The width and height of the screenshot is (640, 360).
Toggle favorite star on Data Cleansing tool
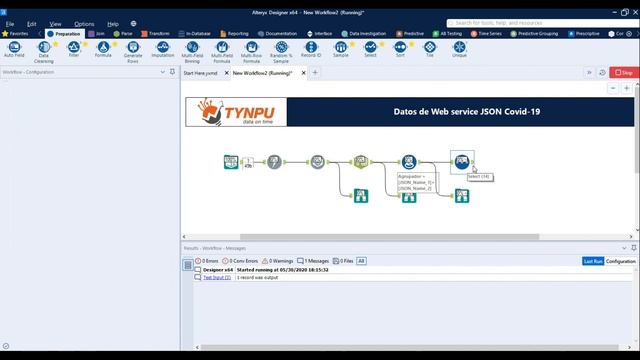(56, 44)
